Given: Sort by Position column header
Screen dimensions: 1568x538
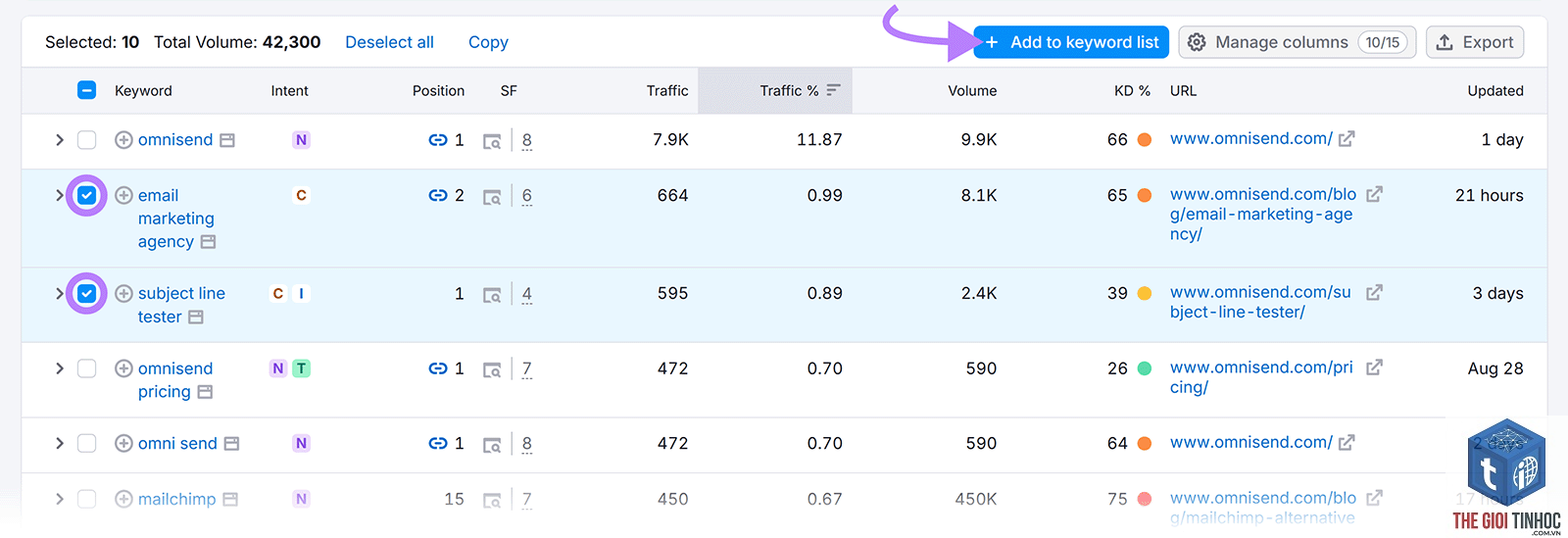Looking at the screenshot, I should (x=438, y=90).
